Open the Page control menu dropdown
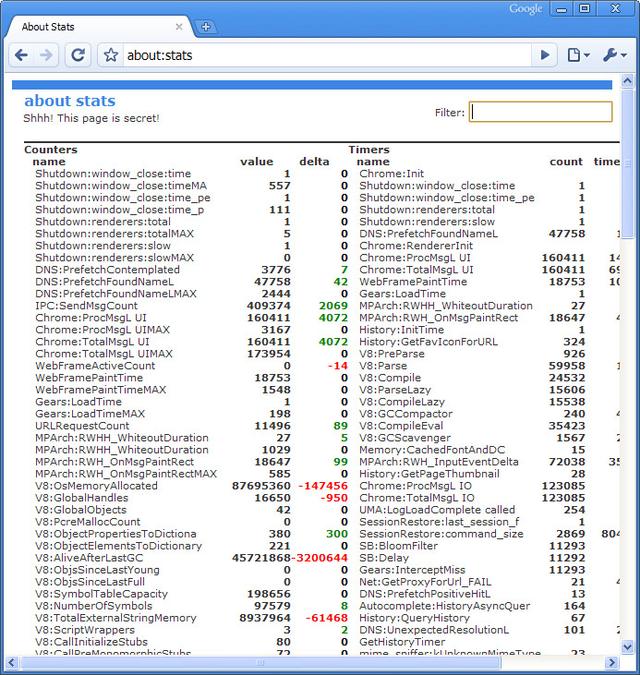This screenshot has width=640, height=675. click(579, 55)
